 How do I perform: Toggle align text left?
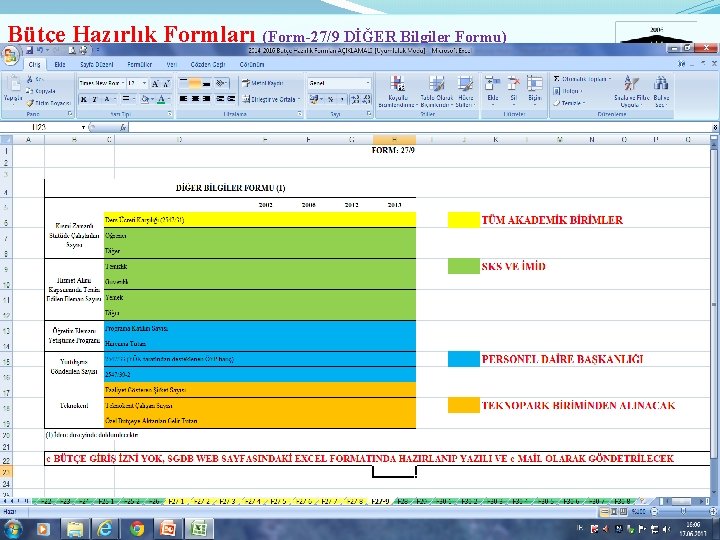(184, 99)
